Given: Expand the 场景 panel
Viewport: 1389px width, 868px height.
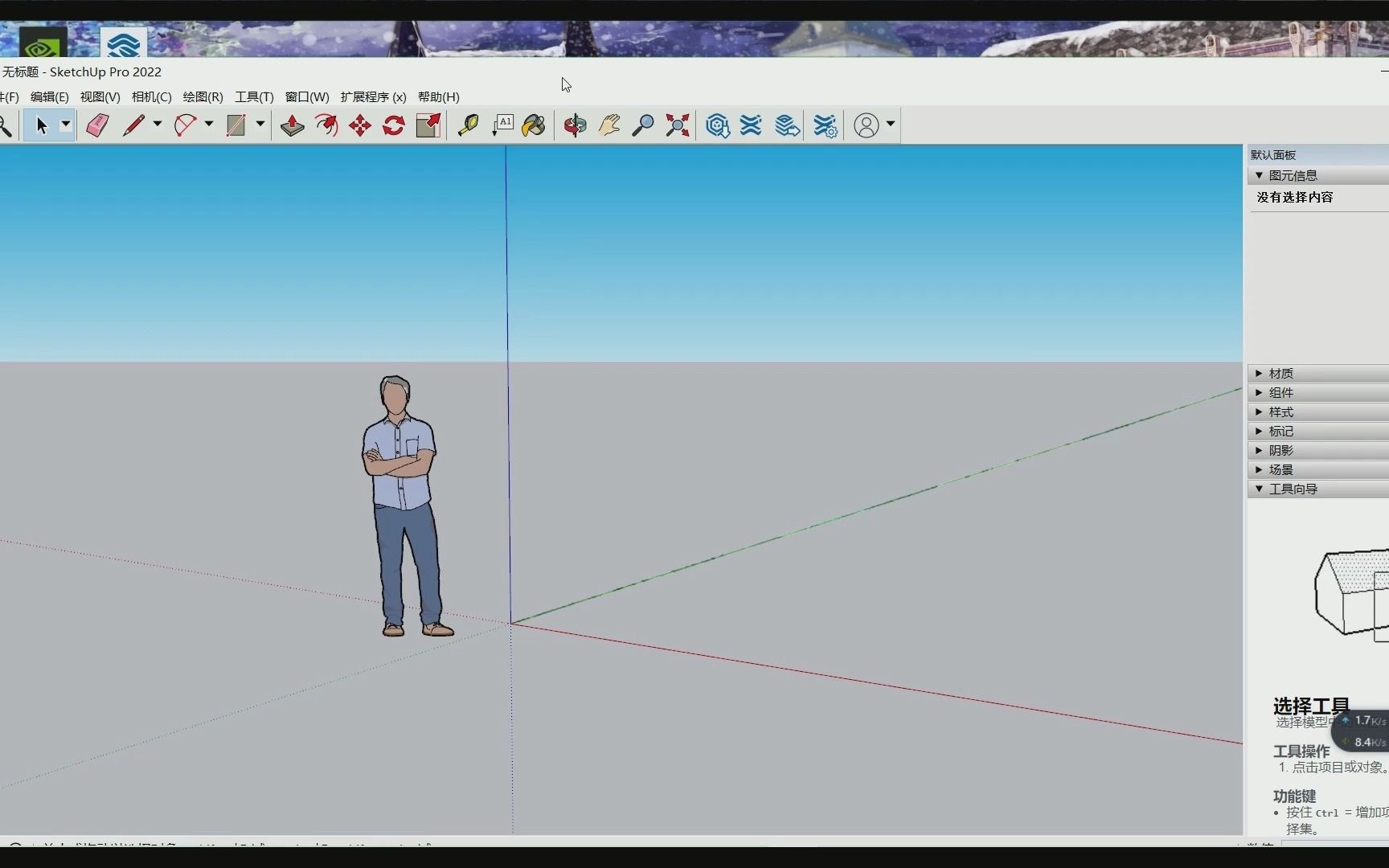Looking at the screenshot, I should (x=1318, y=469).
